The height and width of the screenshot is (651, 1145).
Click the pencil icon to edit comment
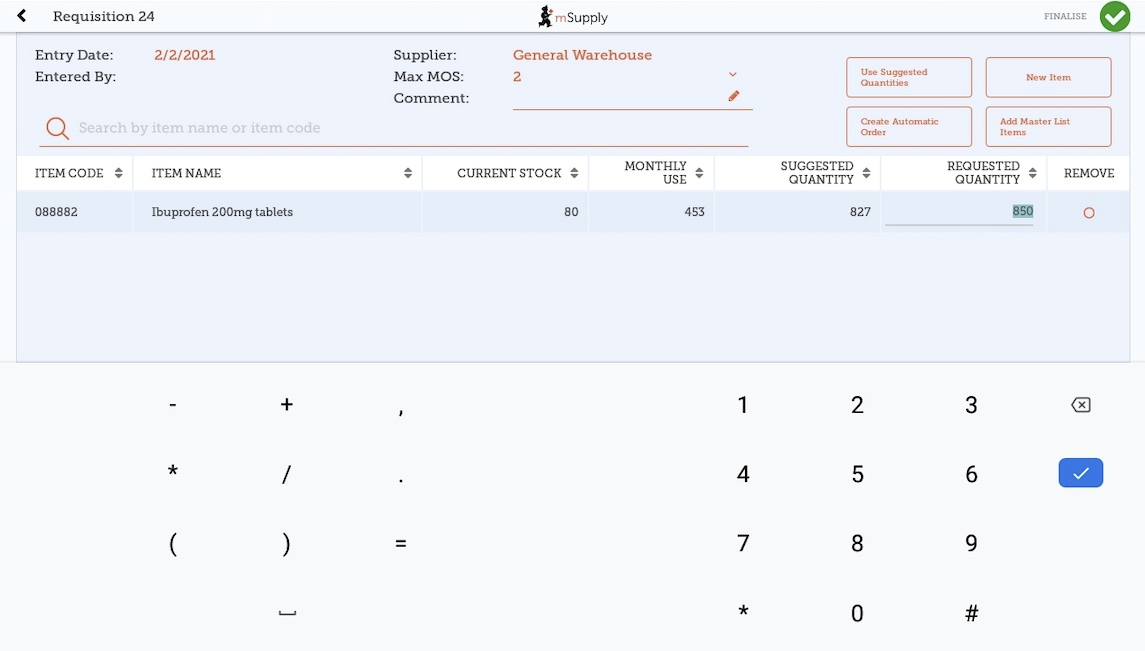point(733,96)
